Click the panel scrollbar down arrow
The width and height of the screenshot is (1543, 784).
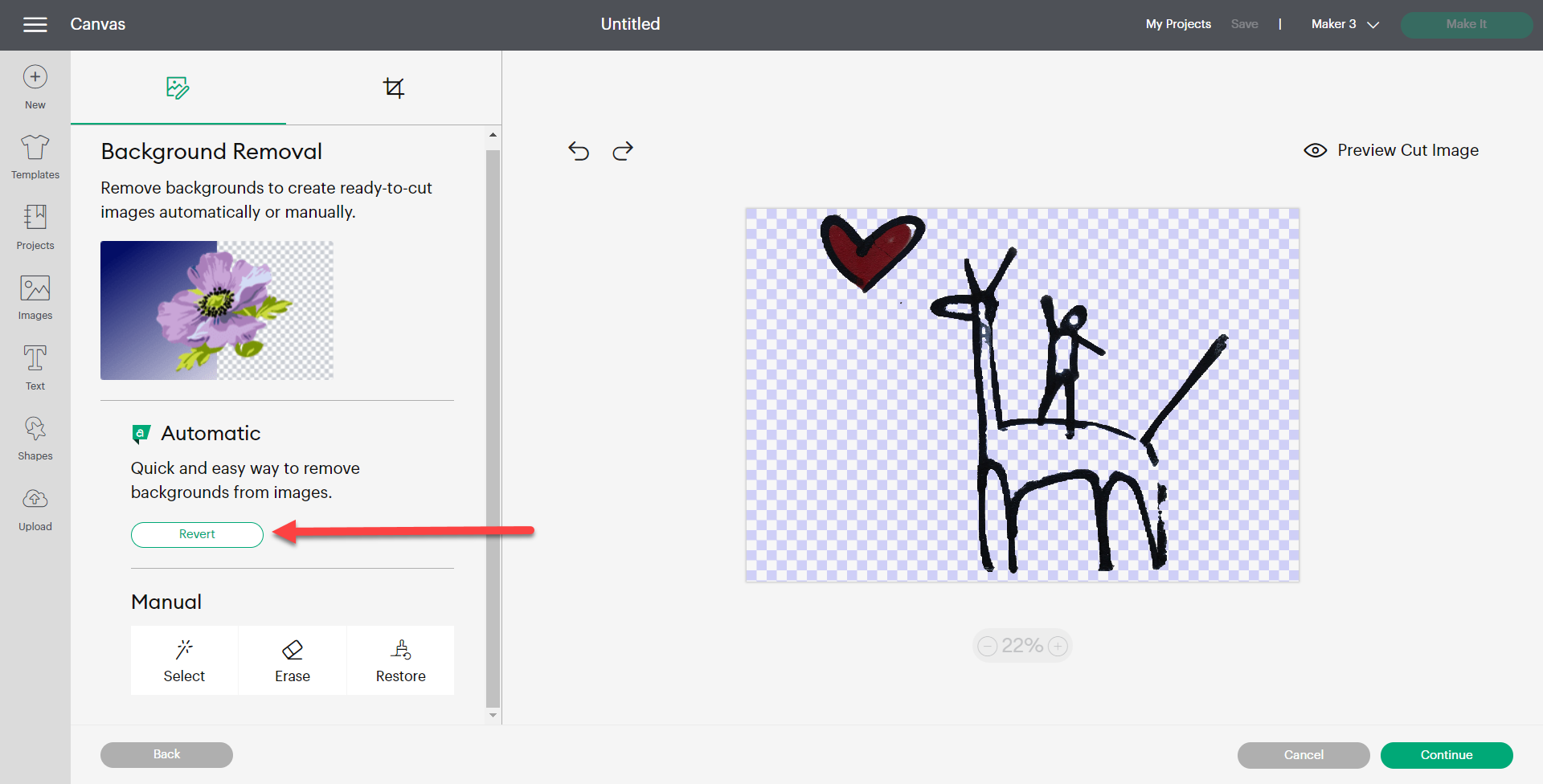pos(493,715)
